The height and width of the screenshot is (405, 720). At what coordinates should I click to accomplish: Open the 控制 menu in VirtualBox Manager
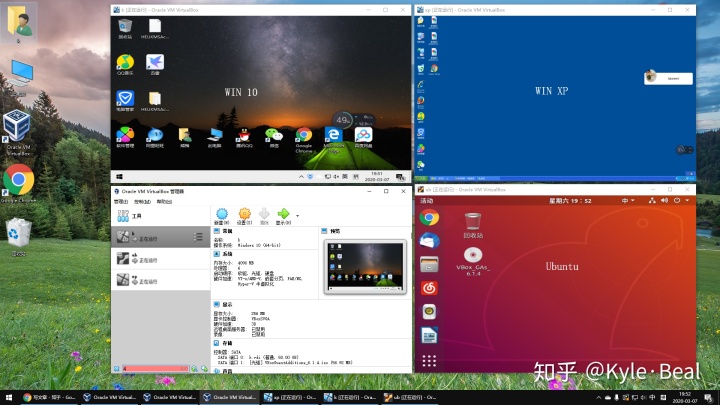(x=142, y=202)
